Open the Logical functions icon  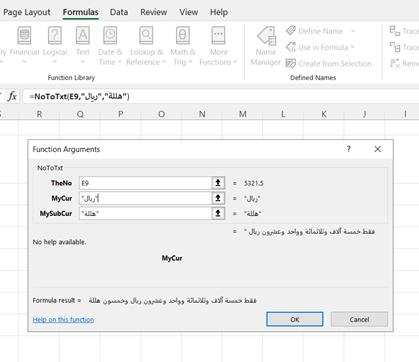click(55, 36)
